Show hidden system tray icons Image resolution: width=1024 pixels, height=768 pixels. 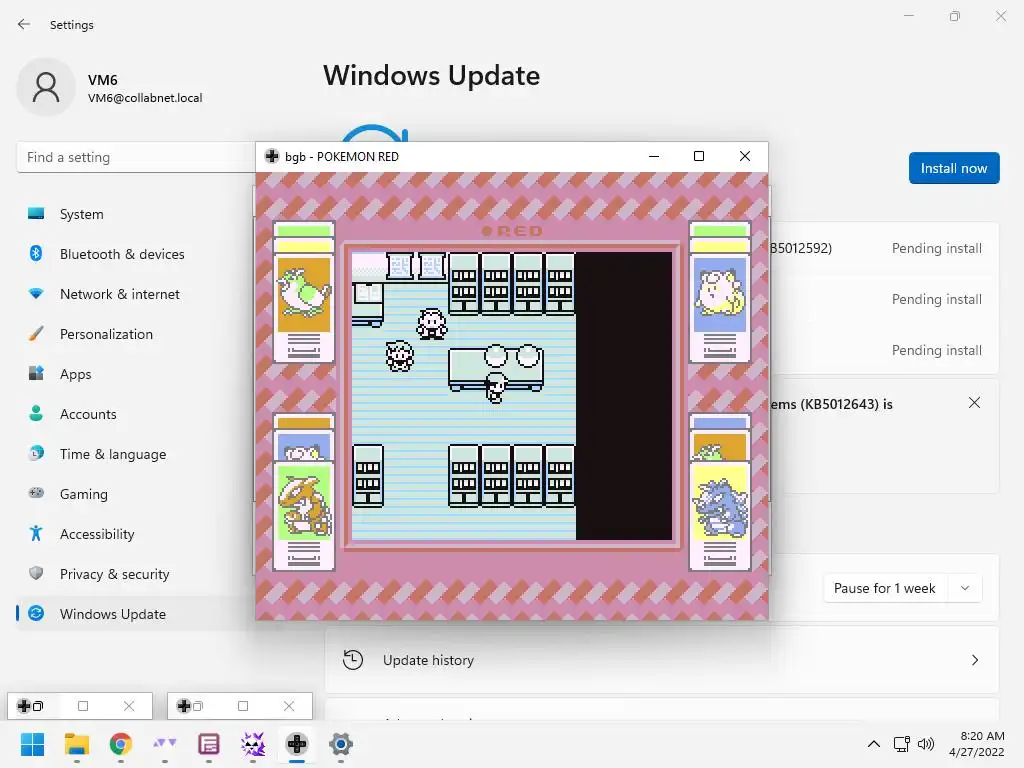pos(873,744)
